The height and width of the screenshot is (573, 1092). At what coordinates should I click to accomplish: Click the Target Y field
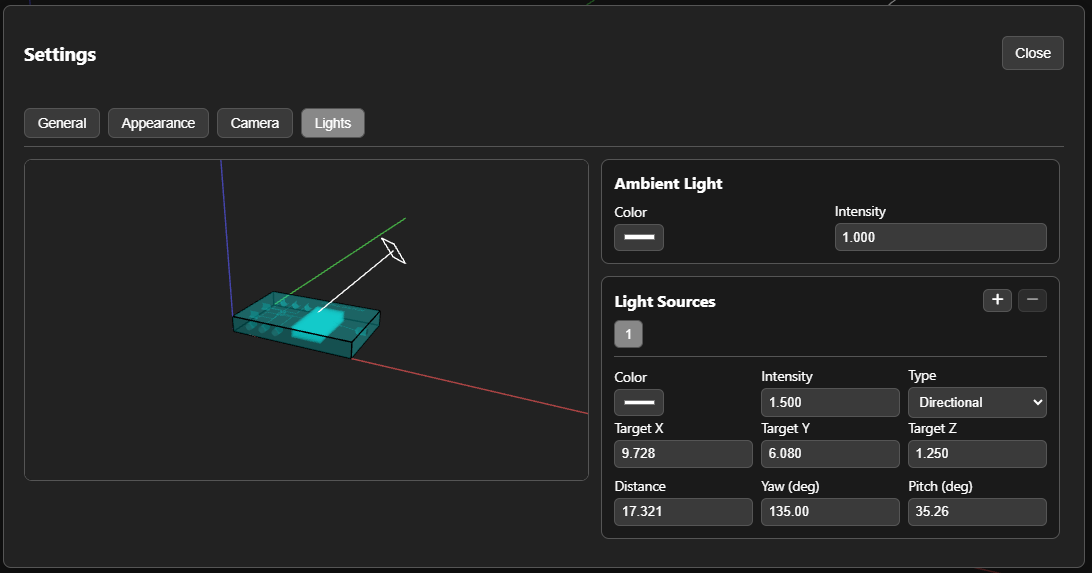pos(830,453)
